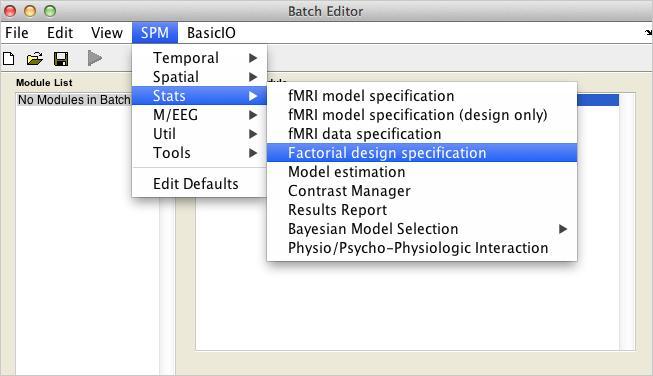Open the Edit menu
Viewport: 653px width, 376px height.
(60, 33)
